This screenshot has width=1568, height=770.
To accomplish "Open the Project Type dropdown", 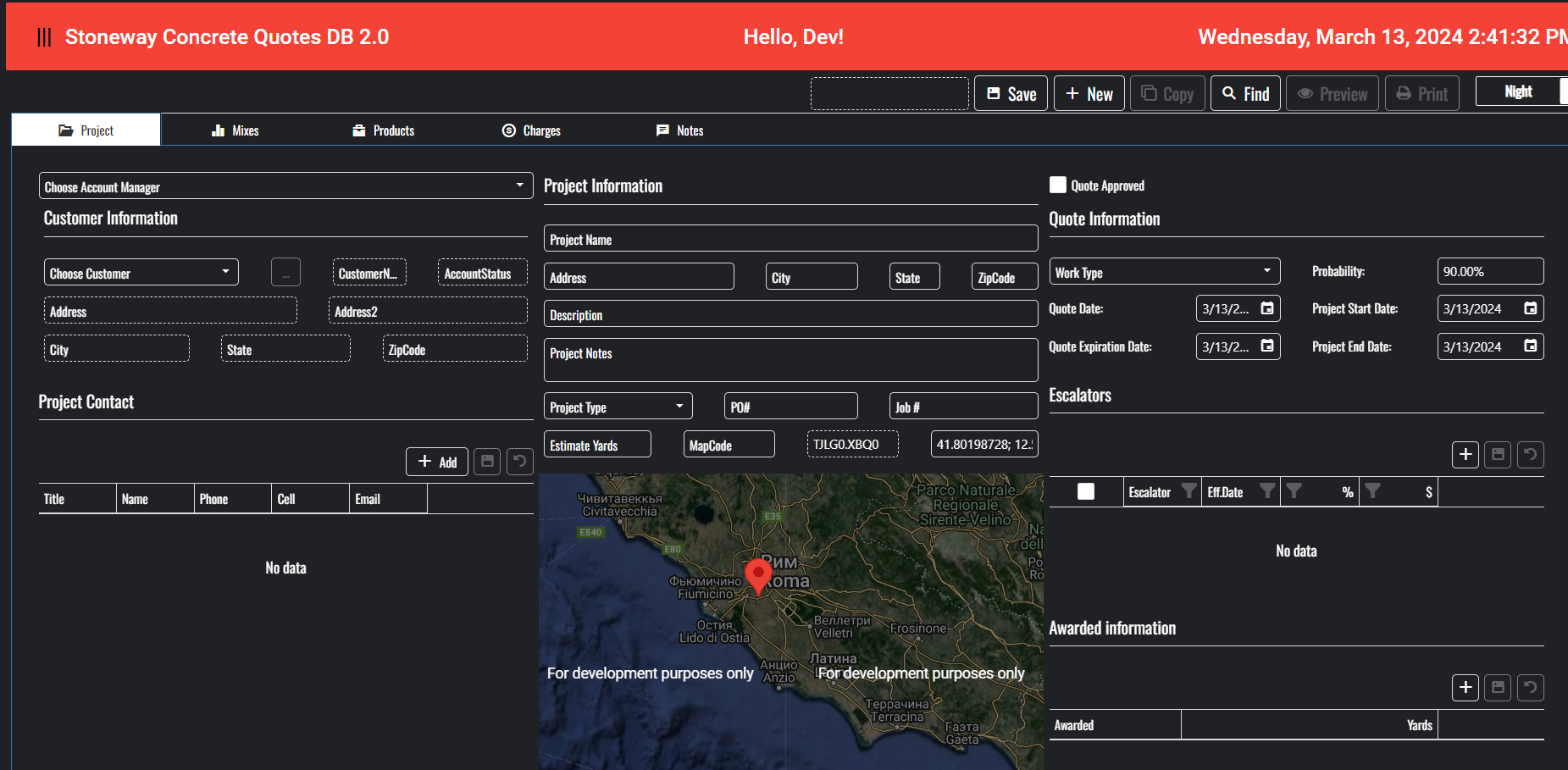I will (679, 407).
